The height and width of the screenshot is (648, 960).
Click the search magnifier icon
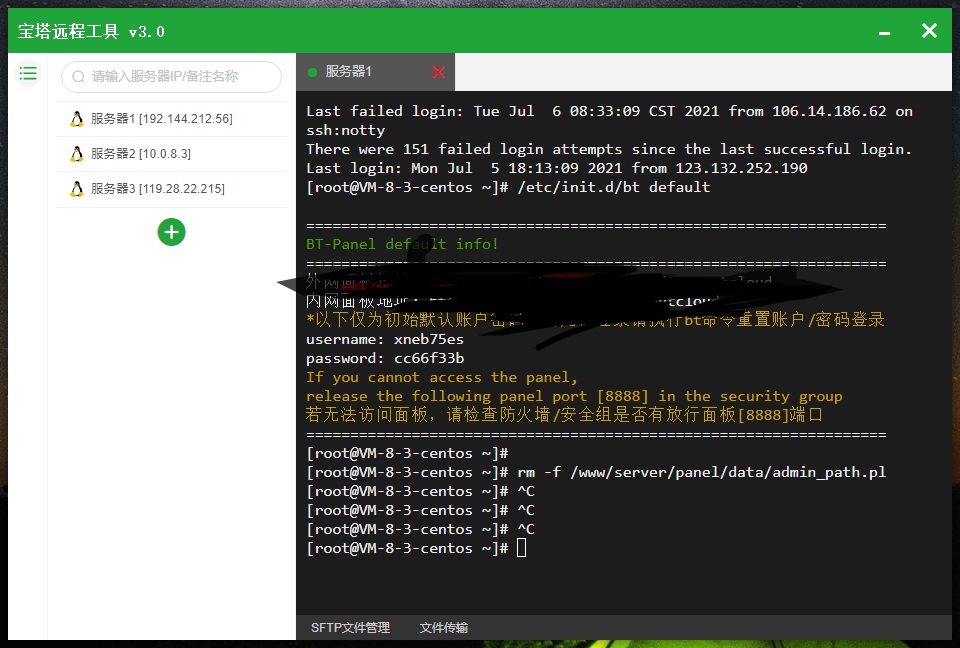(78, 77)
